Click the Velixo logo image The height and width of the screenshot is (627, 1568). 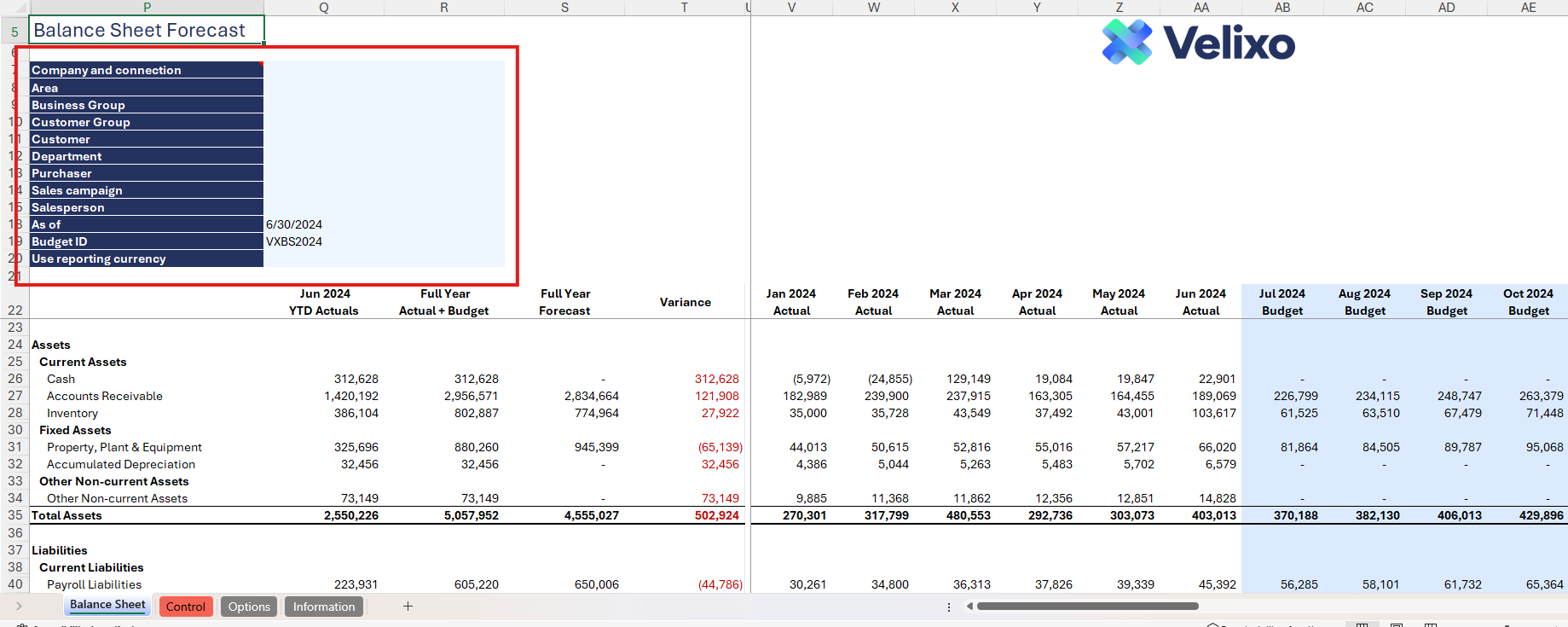pyautogui.click(x=1198, y=43)
